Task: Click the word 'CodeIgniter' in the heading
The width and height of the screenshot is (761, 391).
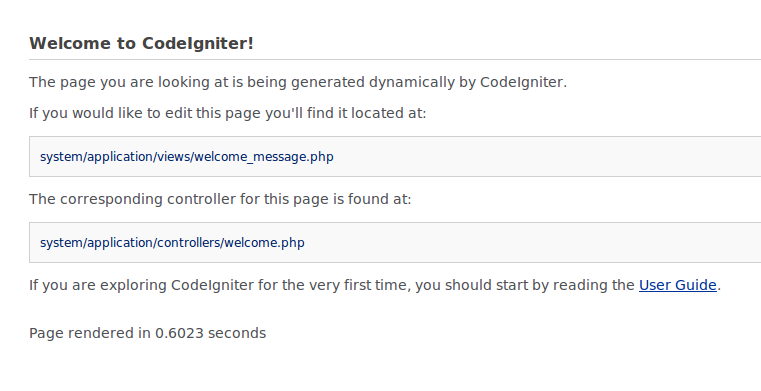Action: click(x=198, y=43)
